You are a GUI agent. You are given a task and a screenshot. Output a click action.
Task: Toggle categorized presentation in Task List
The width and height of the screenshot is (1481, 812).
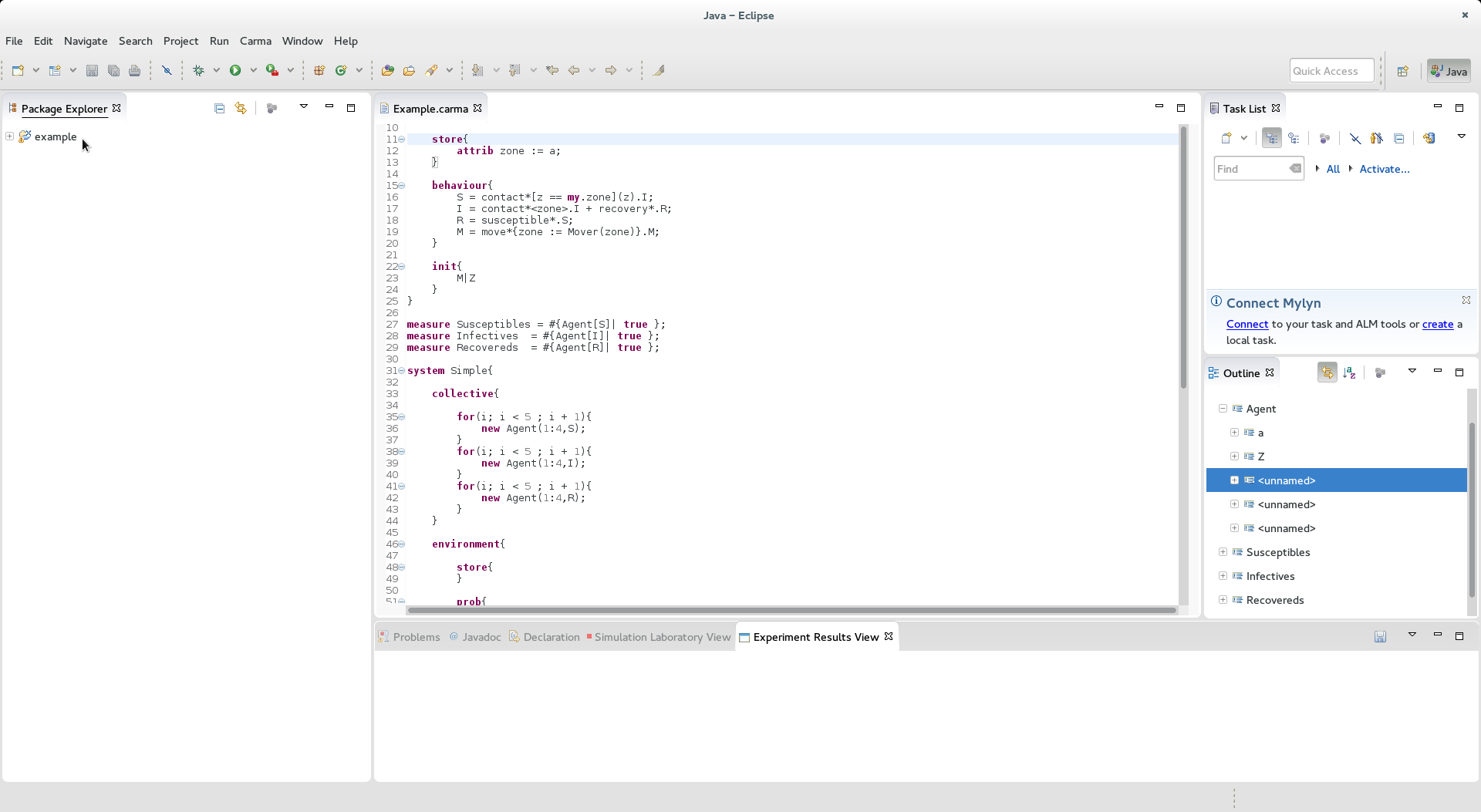pyautogui.click(x=1272, y=139)
